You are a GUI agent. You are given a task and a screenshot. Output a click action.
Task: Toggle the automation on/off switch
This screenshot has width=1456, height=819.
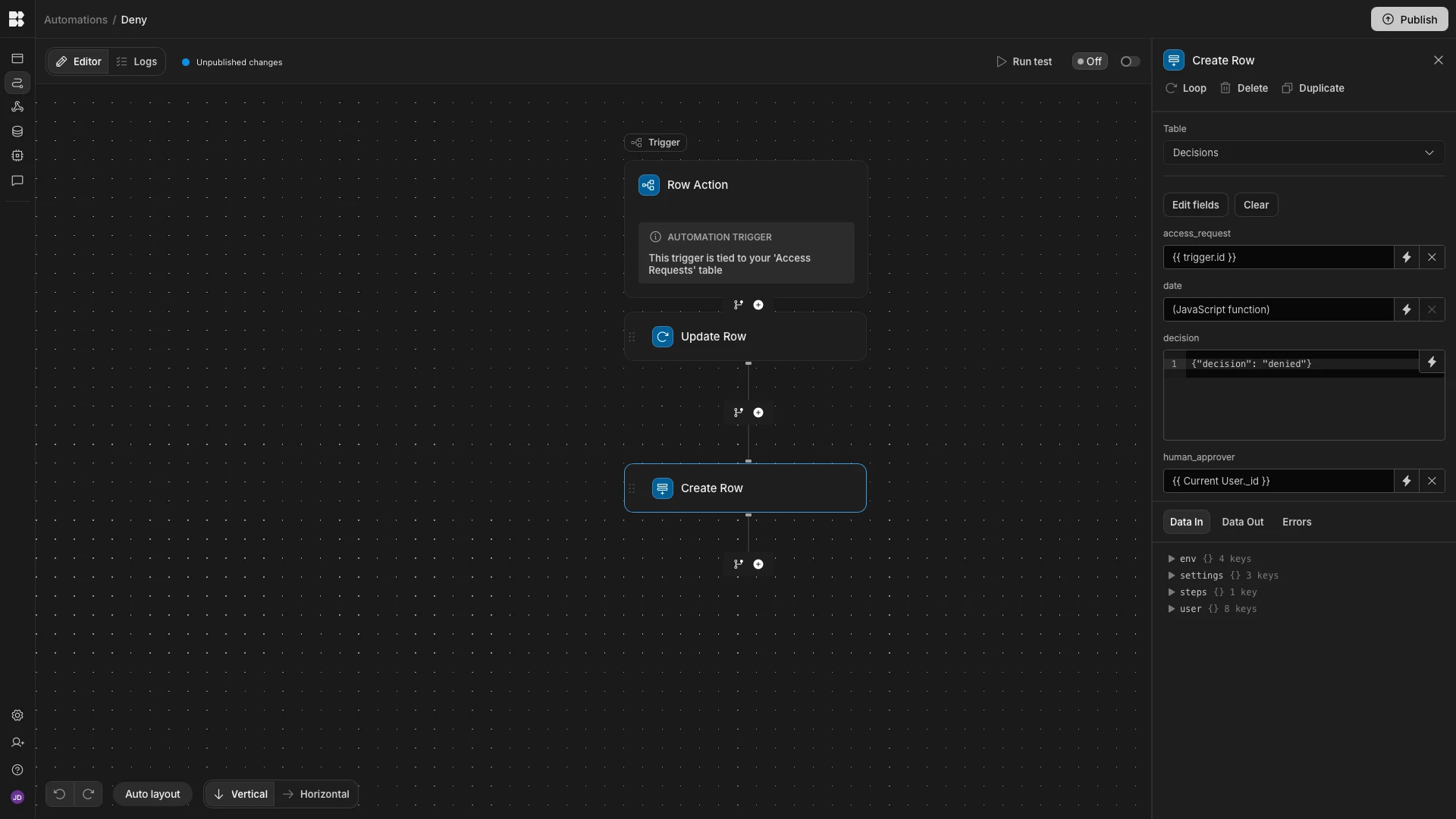point(1129,61)
